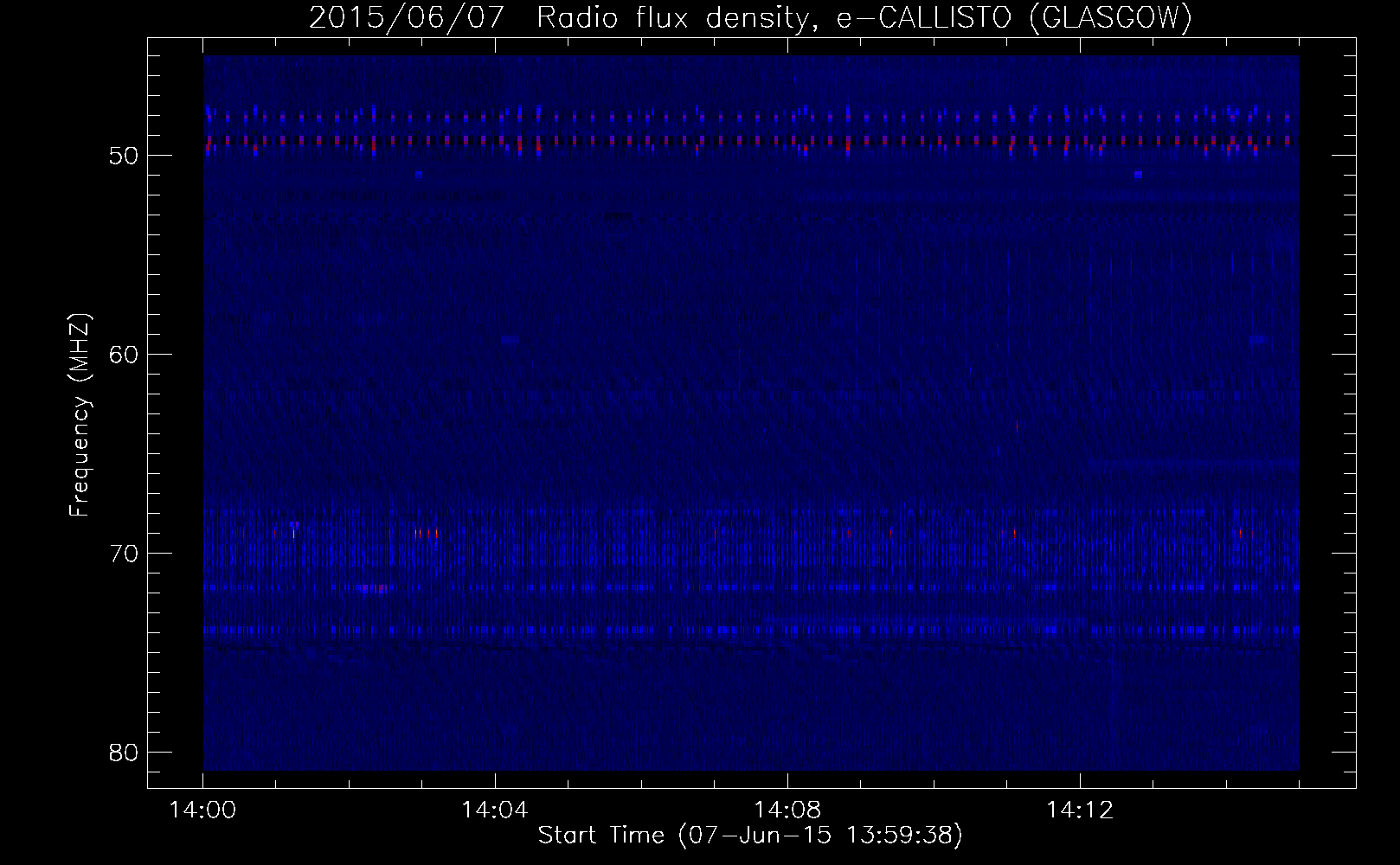The image size is (1400, 865).
Task: Select the 14:08 time tick label
Action: (787, 811)
